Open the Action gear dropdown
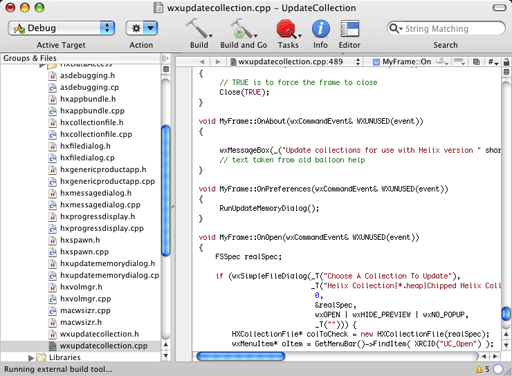This screenshot has width=512, height=376. click(x=142, y=28)
